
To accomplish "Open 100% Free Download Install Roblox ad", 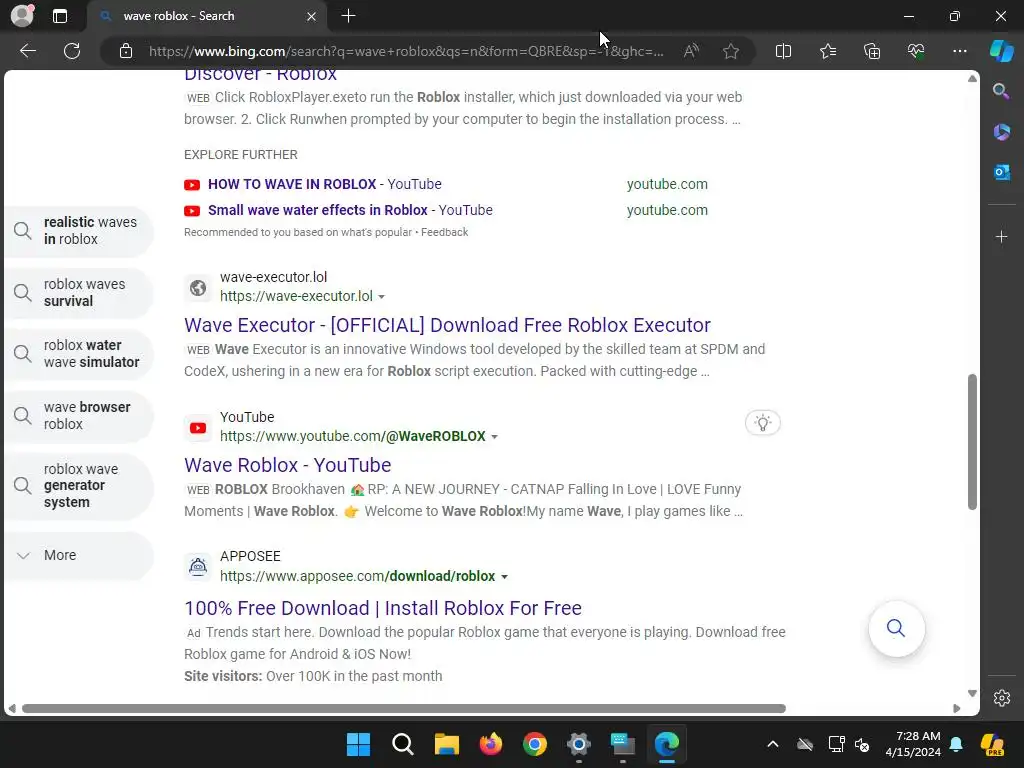I will [x=383, y=608].
